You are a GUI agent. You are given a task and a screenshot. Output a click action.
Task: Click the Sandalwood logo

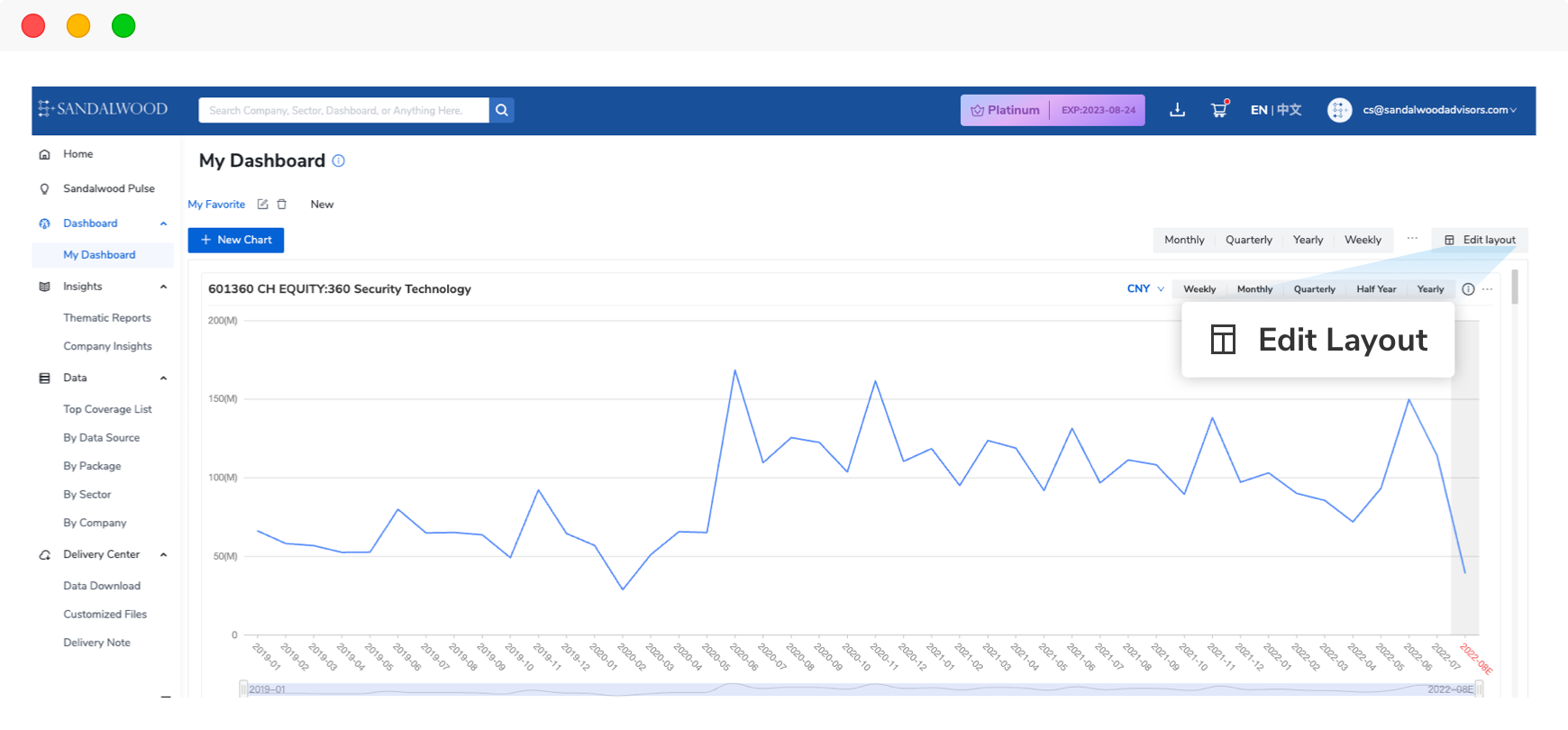point(103,109)
